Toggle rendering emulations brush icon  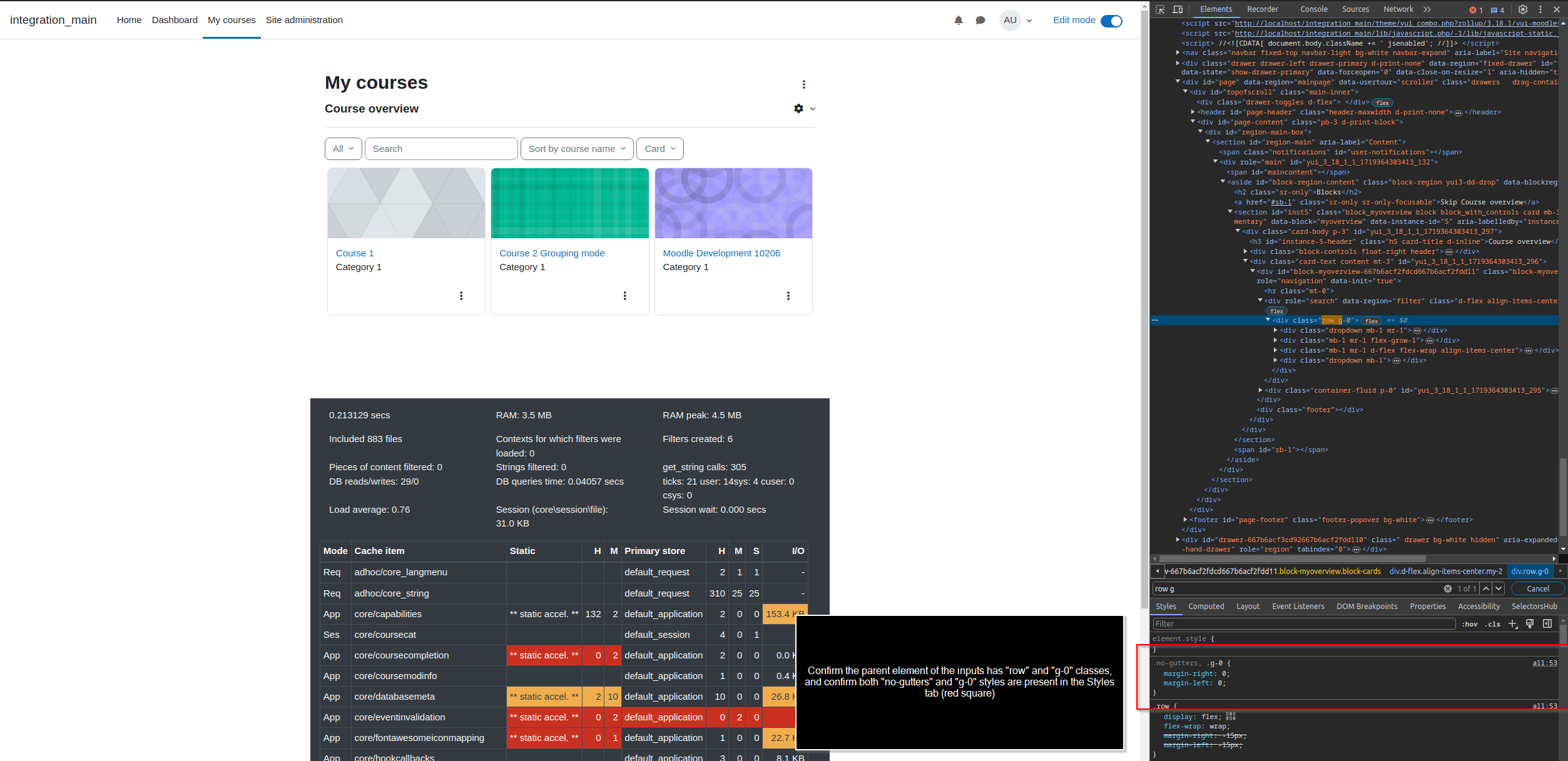1530,623
